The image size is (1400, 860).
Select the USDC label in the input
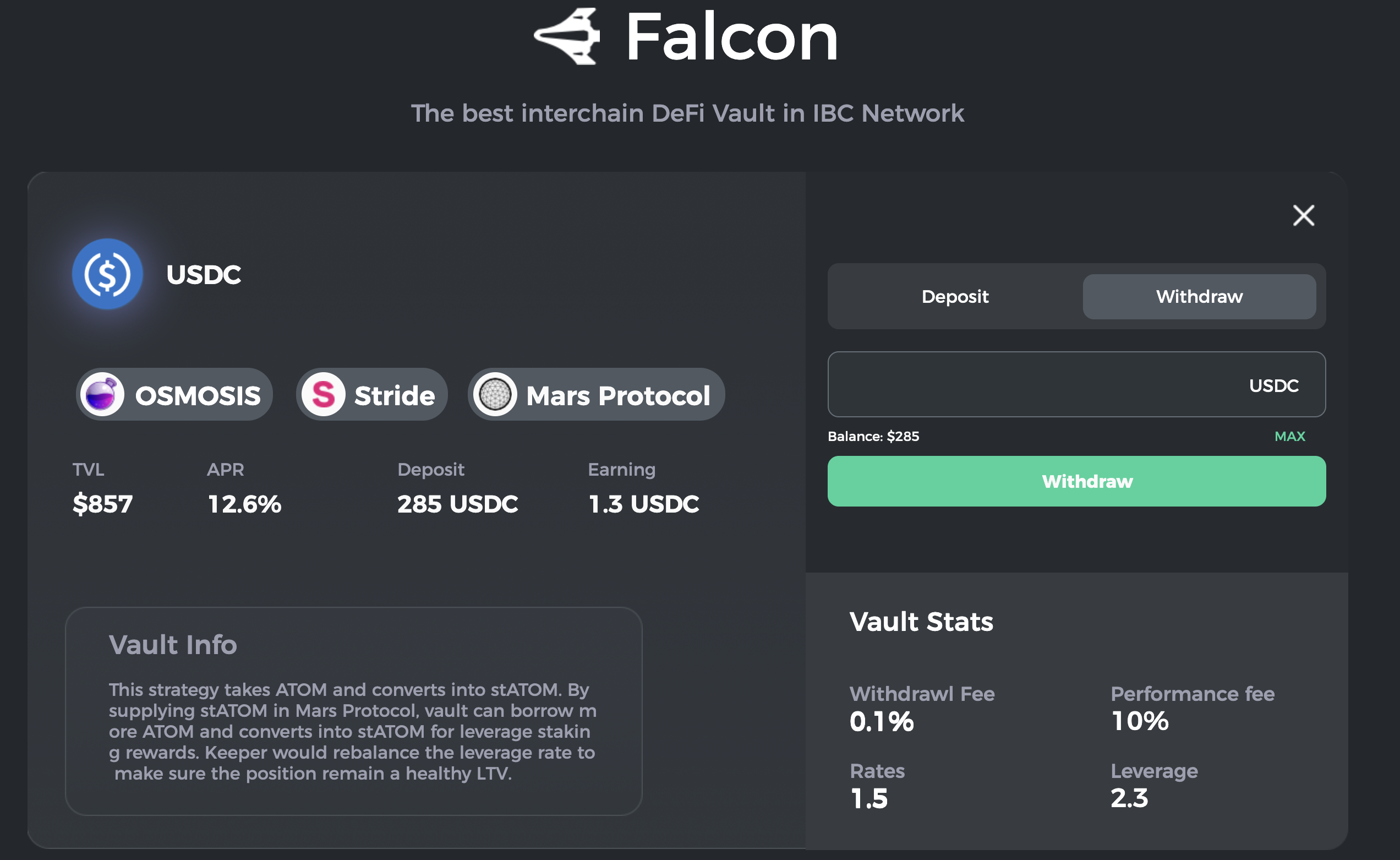pos(1273,385)
